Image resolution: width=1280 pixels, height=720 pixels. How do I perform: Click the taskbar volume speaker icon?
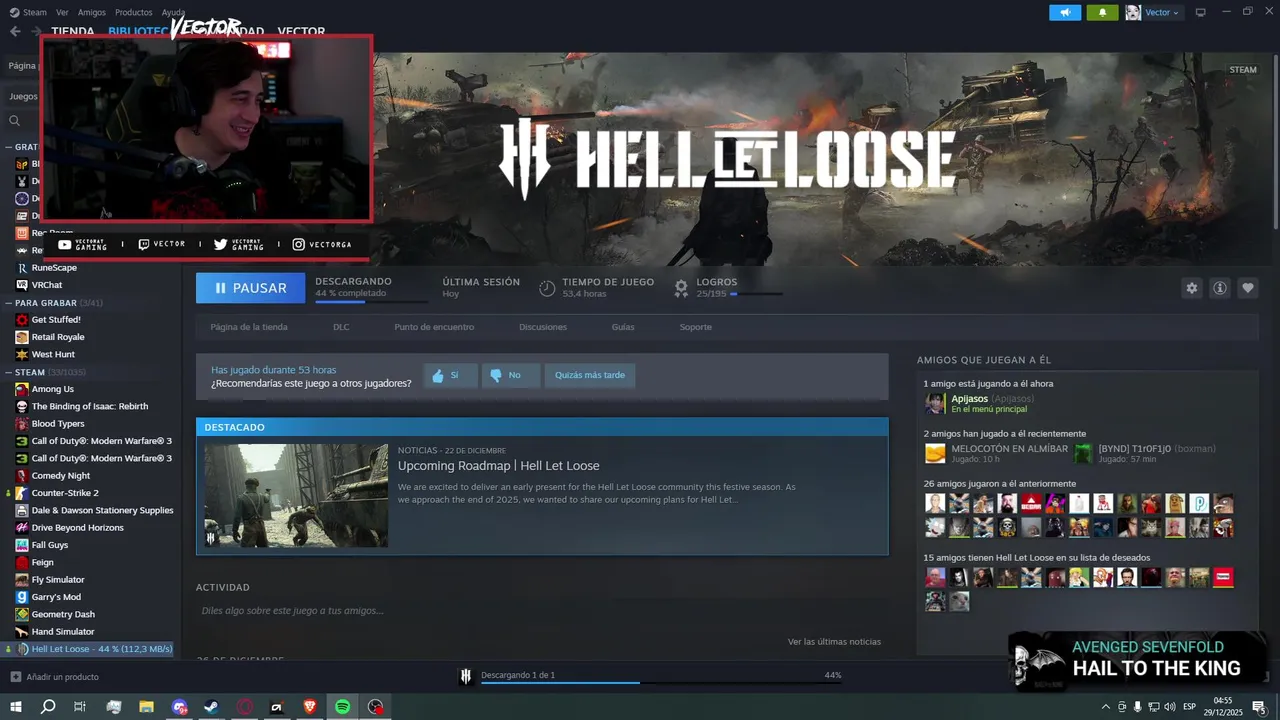point(1169,707)
